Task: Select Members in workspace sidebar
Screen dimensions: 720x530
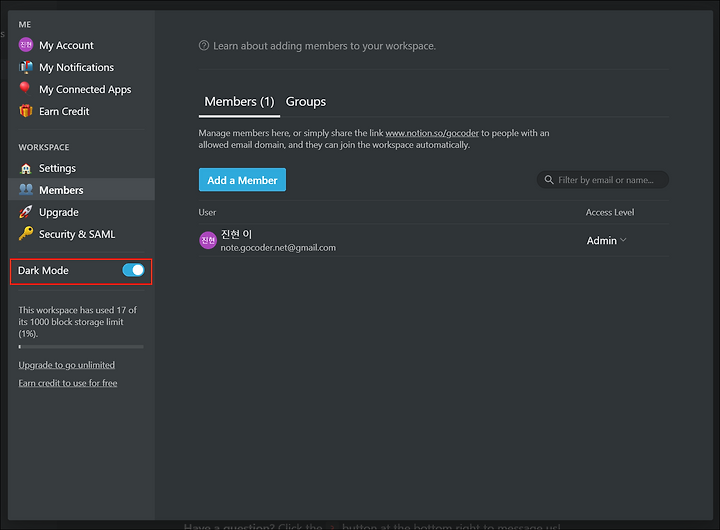Action: [81, 190]
